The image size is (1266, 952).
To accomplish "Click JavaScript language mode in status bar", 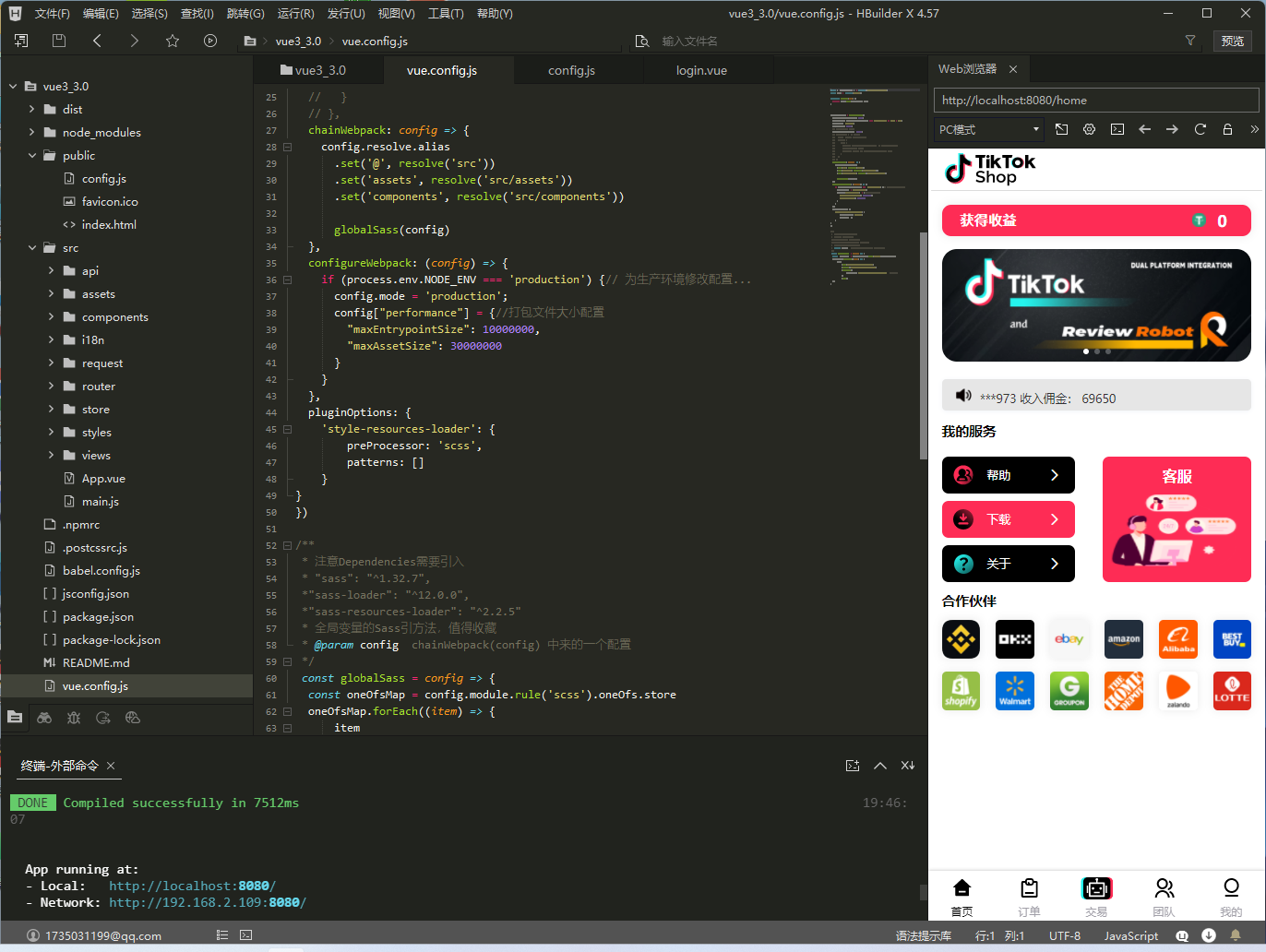I will click(1131, 935).
